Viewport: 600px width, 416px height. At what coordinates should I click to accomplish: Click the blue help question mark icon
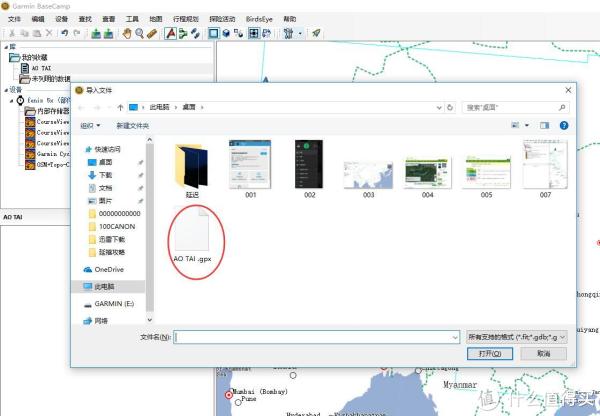point(564,125)
